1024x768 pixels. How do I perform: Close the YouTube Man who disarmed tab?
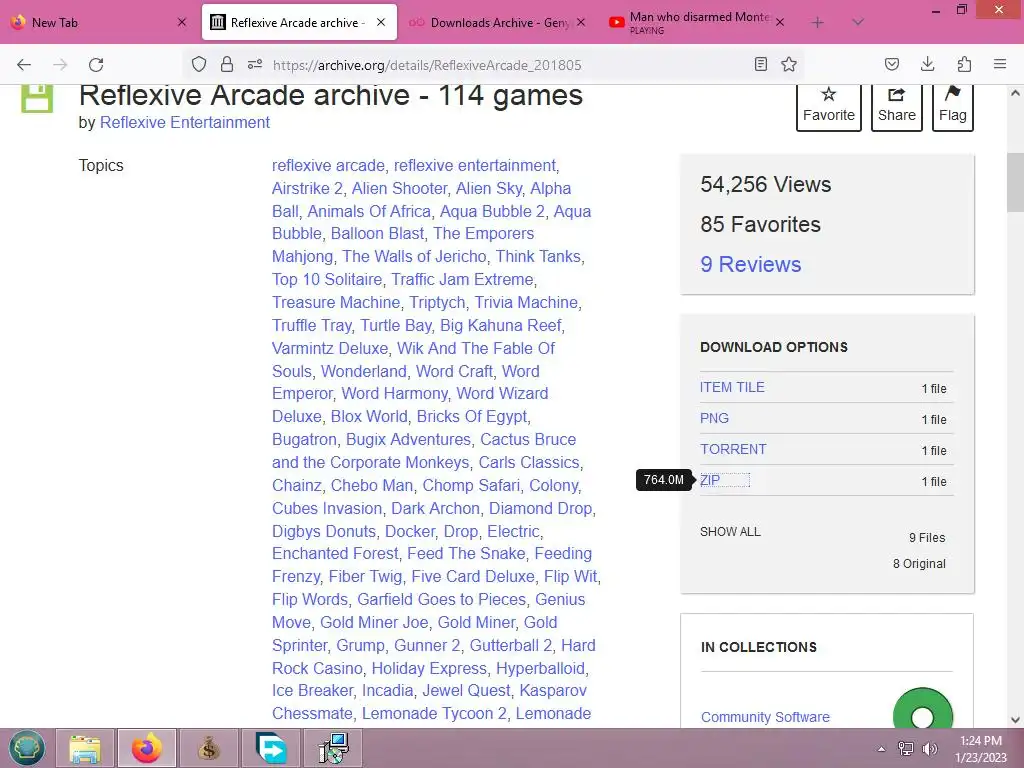click(779, 22)
